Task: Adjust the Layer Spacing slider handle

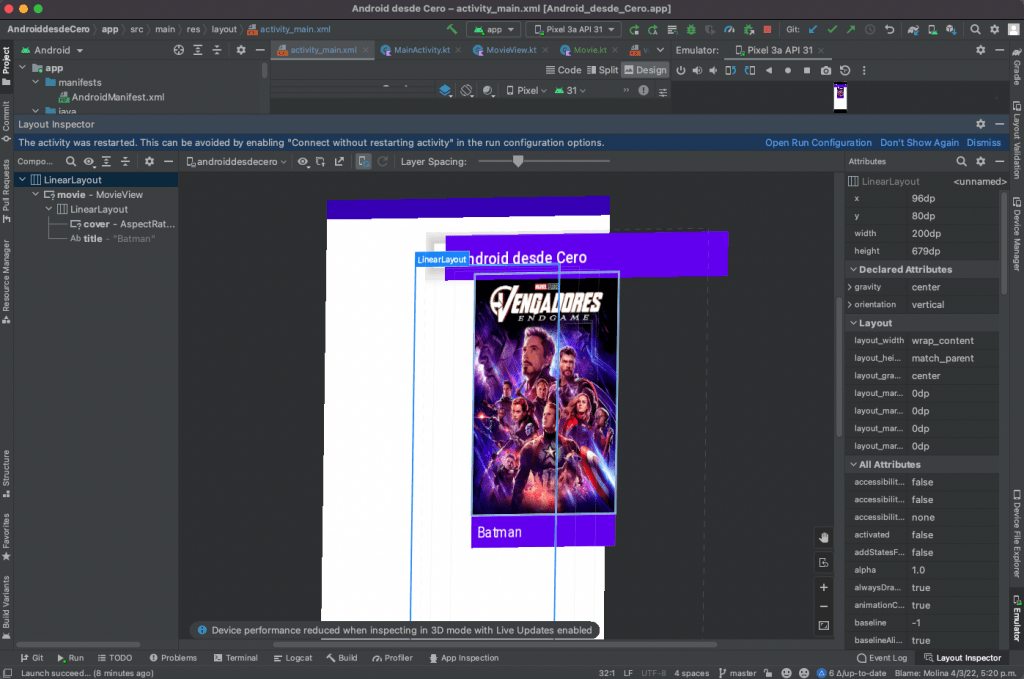Action: pos(518,161)
